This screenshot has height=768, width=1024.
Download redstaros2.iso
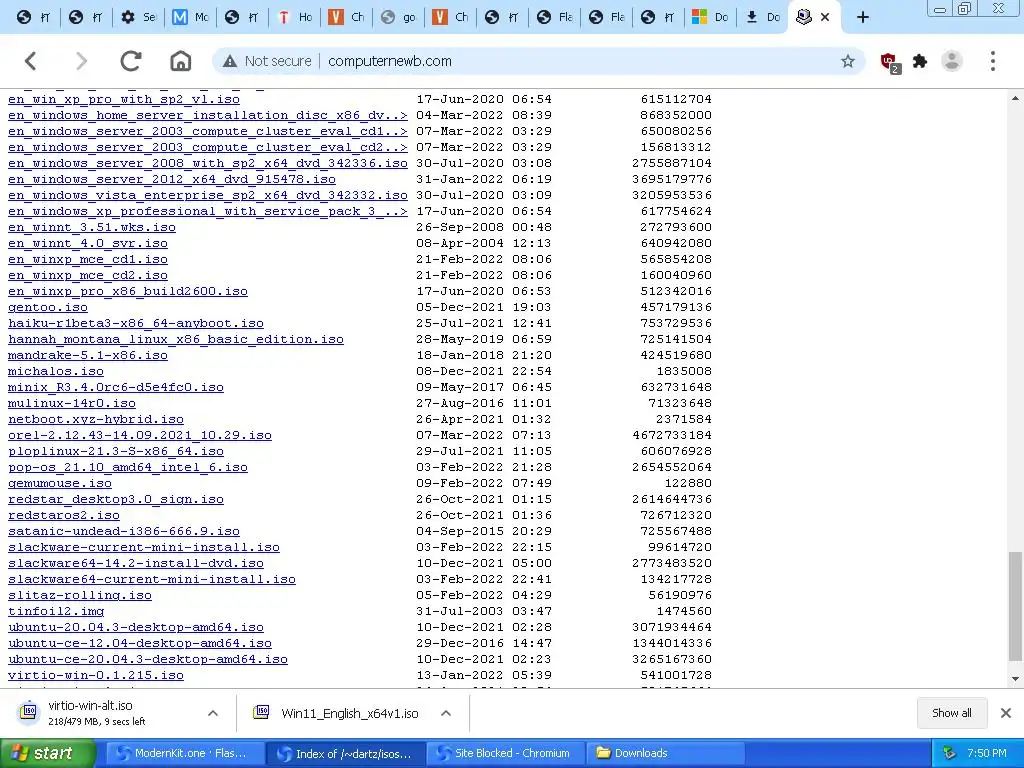pos(63,515)
